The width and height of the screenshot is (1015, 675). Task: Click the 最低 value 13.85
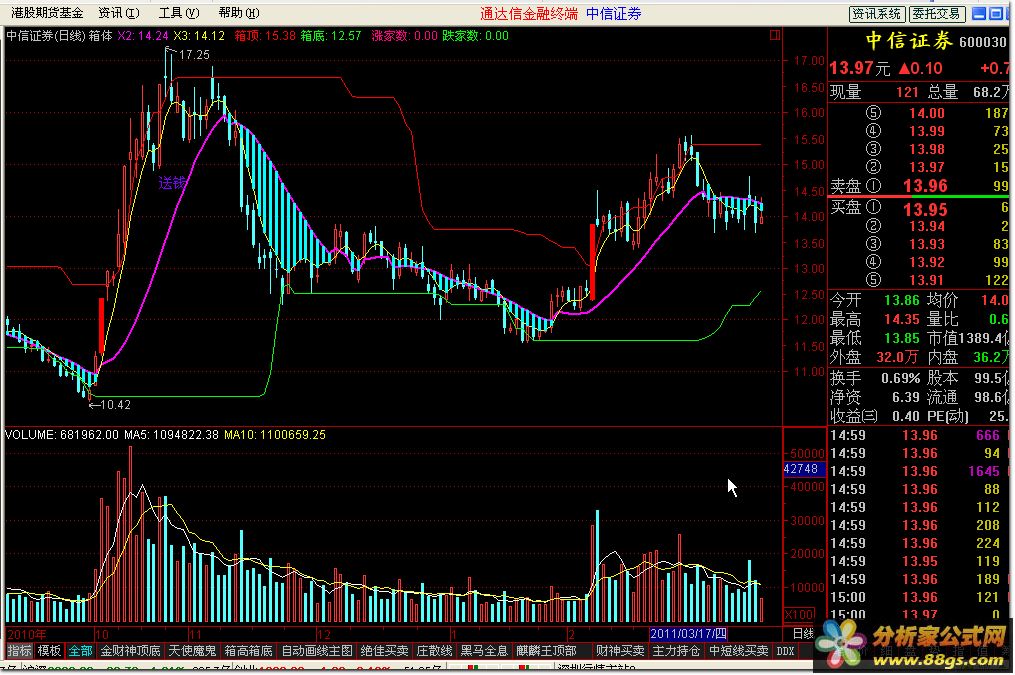coord(902,338)
